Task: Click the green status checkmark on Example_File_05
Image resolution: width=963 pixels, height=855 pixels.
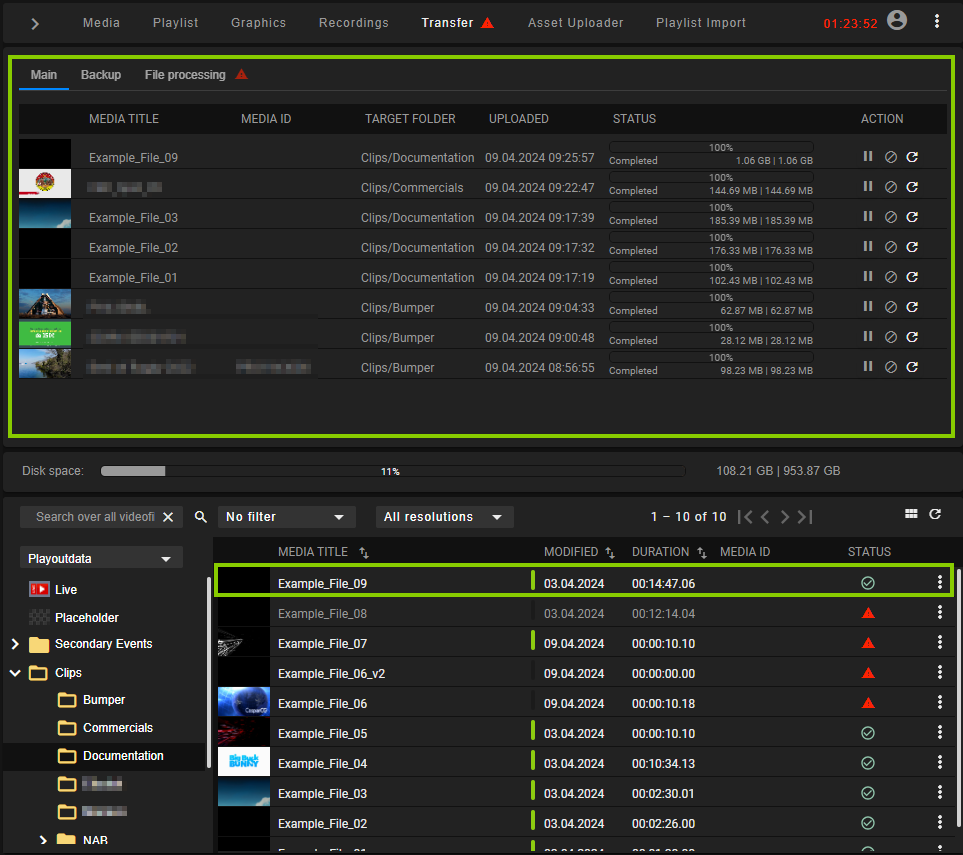Action: coord(867,732)
